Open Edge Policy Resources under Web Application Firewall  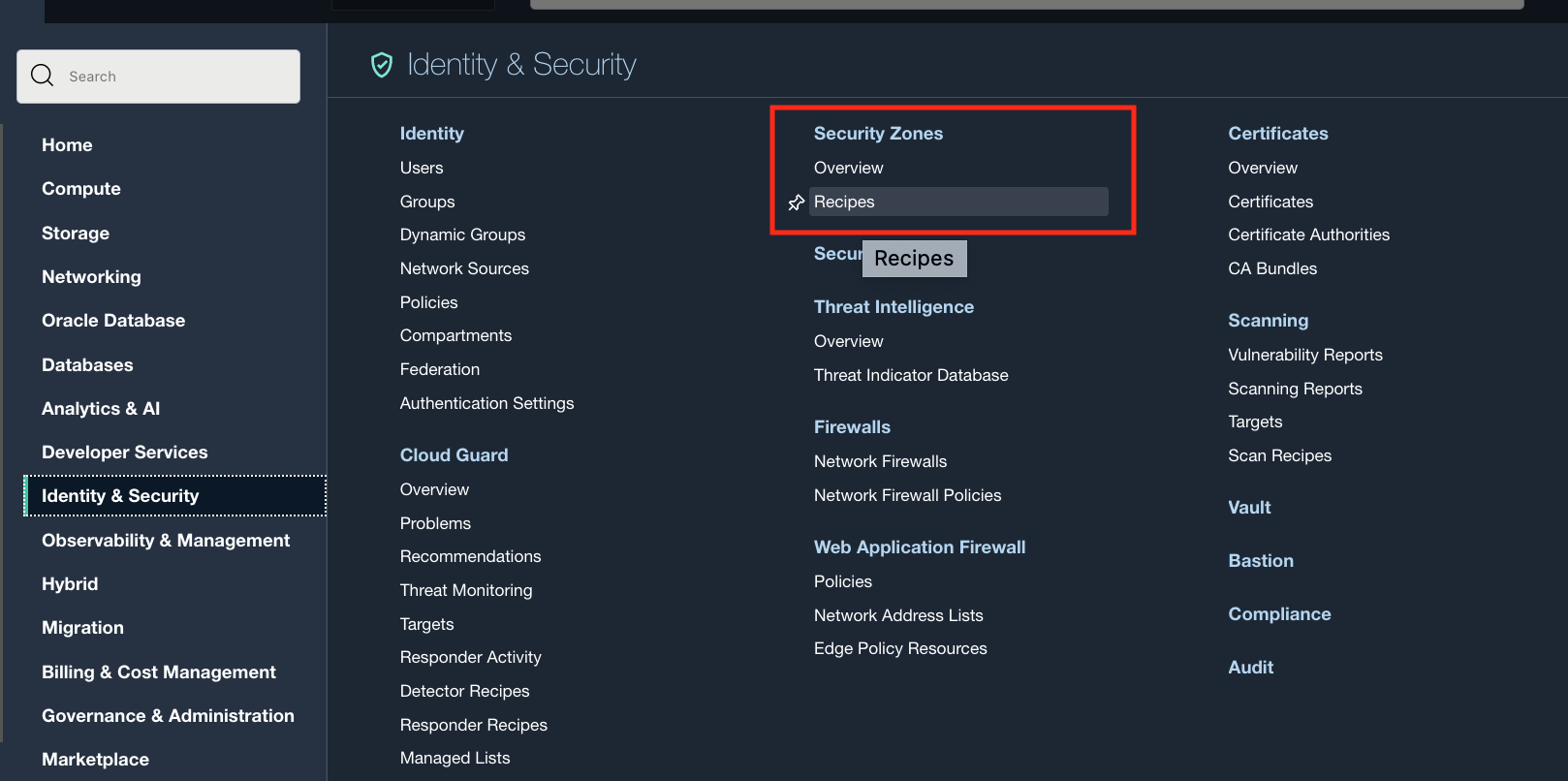(900, 647)
